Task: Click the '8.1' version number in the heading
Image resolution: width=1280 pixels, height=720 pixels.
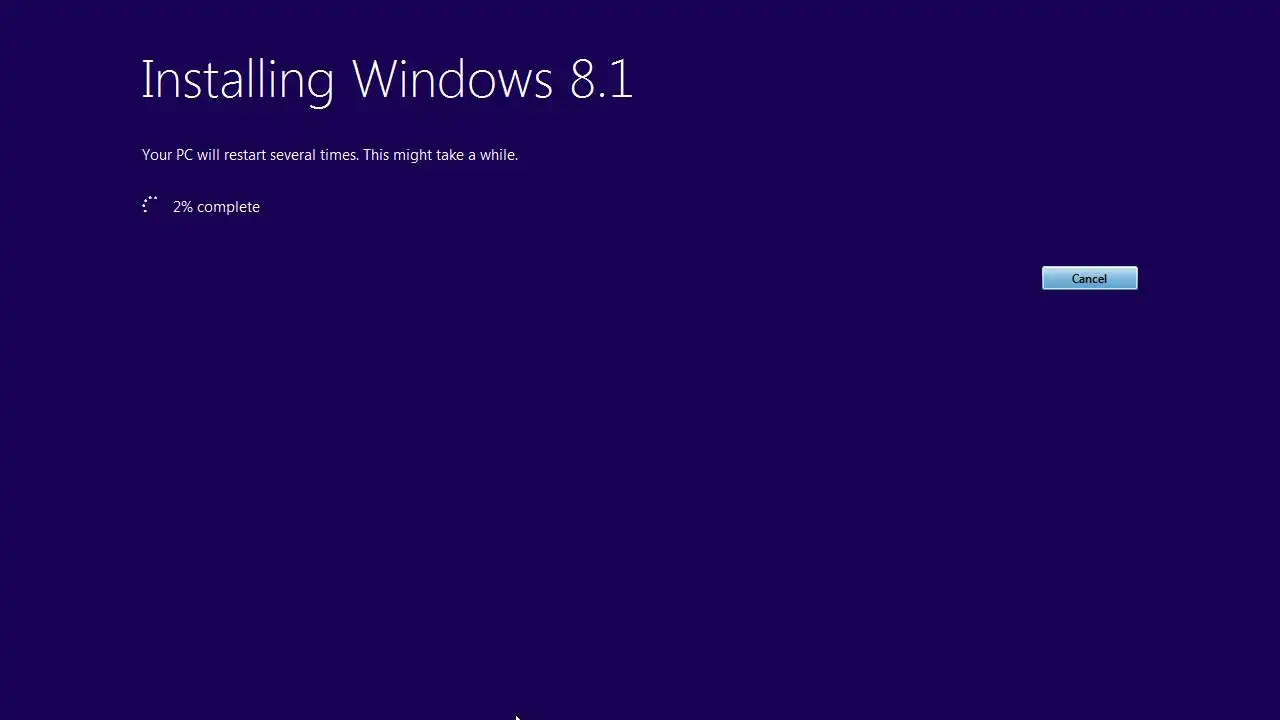Action: click(602, 79)
